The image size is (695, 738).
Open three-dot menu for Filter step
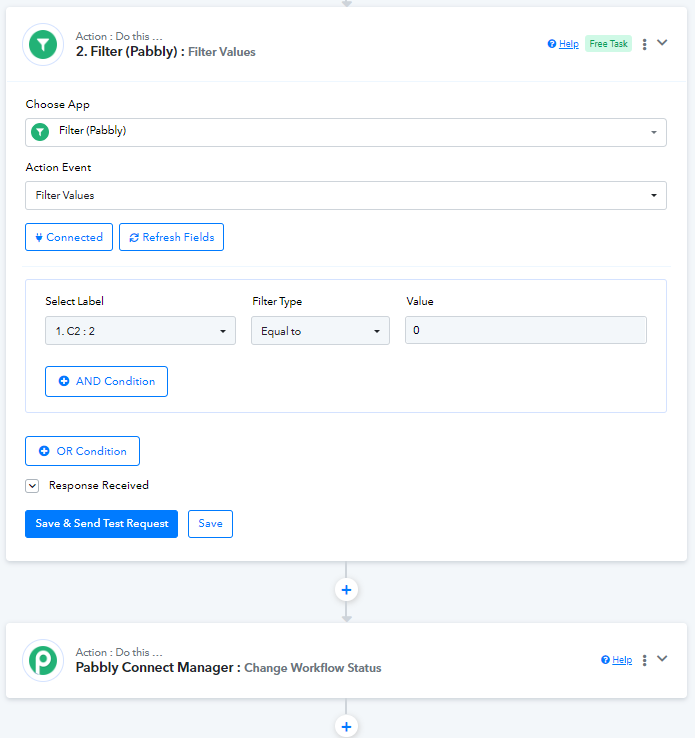pos(644,44)
